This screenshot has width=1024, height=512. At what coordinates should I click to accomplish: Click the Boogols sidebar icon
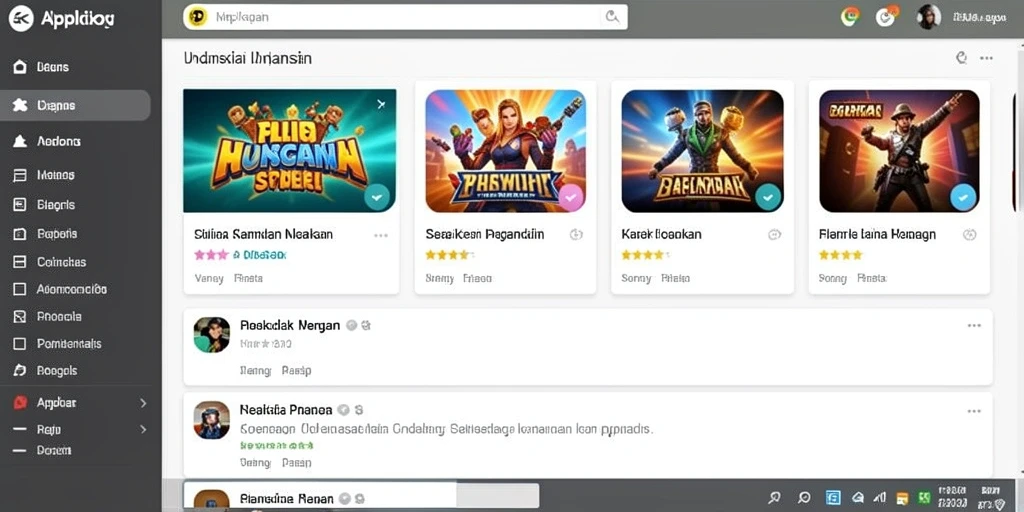point(20,370)
